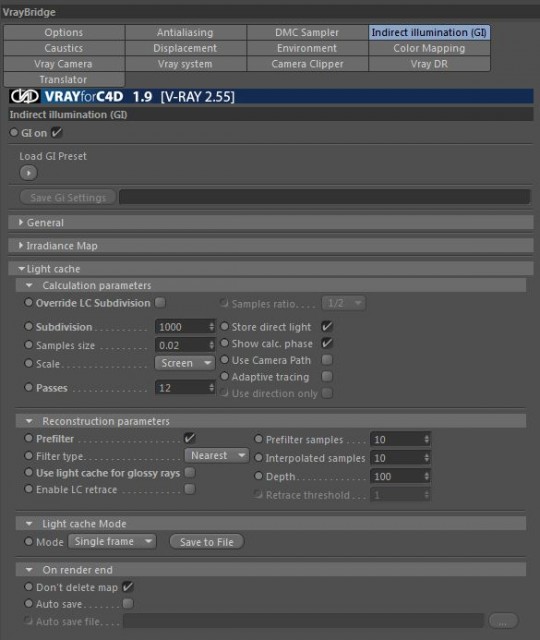Screen dimensions: 540x640
Task: Uncheck Don't delete map
Action: (x=128, y=587)
